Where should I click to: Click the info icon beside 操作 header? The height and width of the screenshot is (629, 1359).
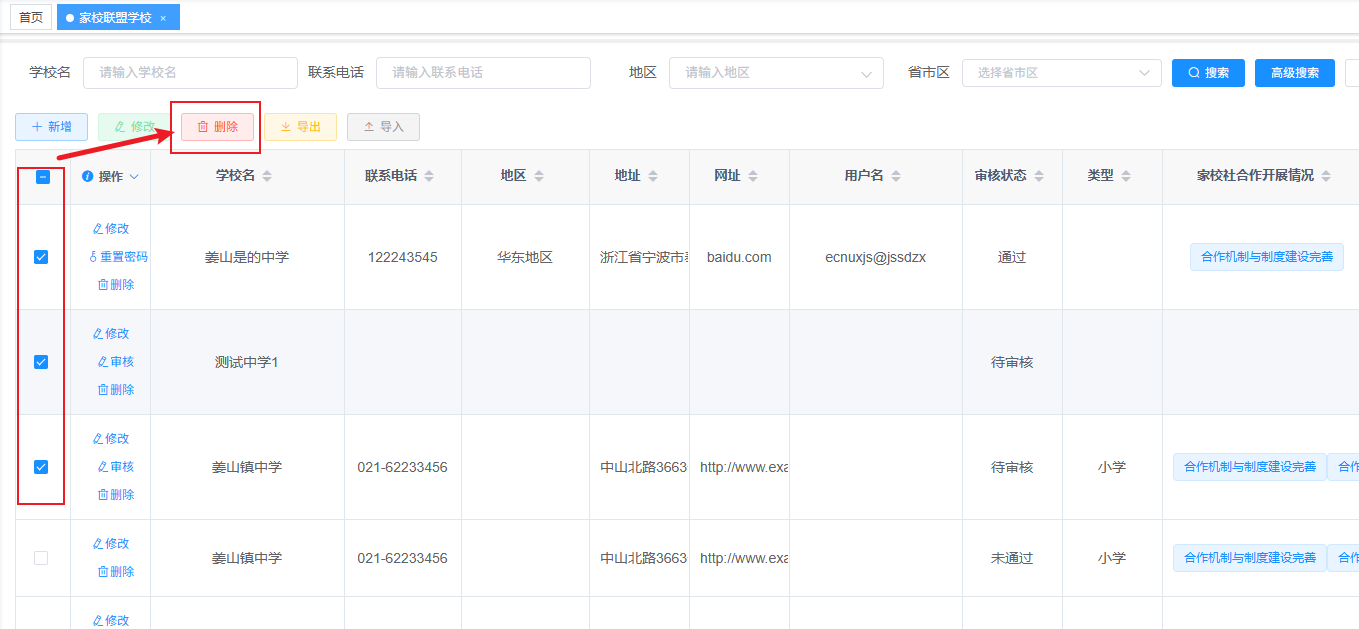[x=88, y=176]
